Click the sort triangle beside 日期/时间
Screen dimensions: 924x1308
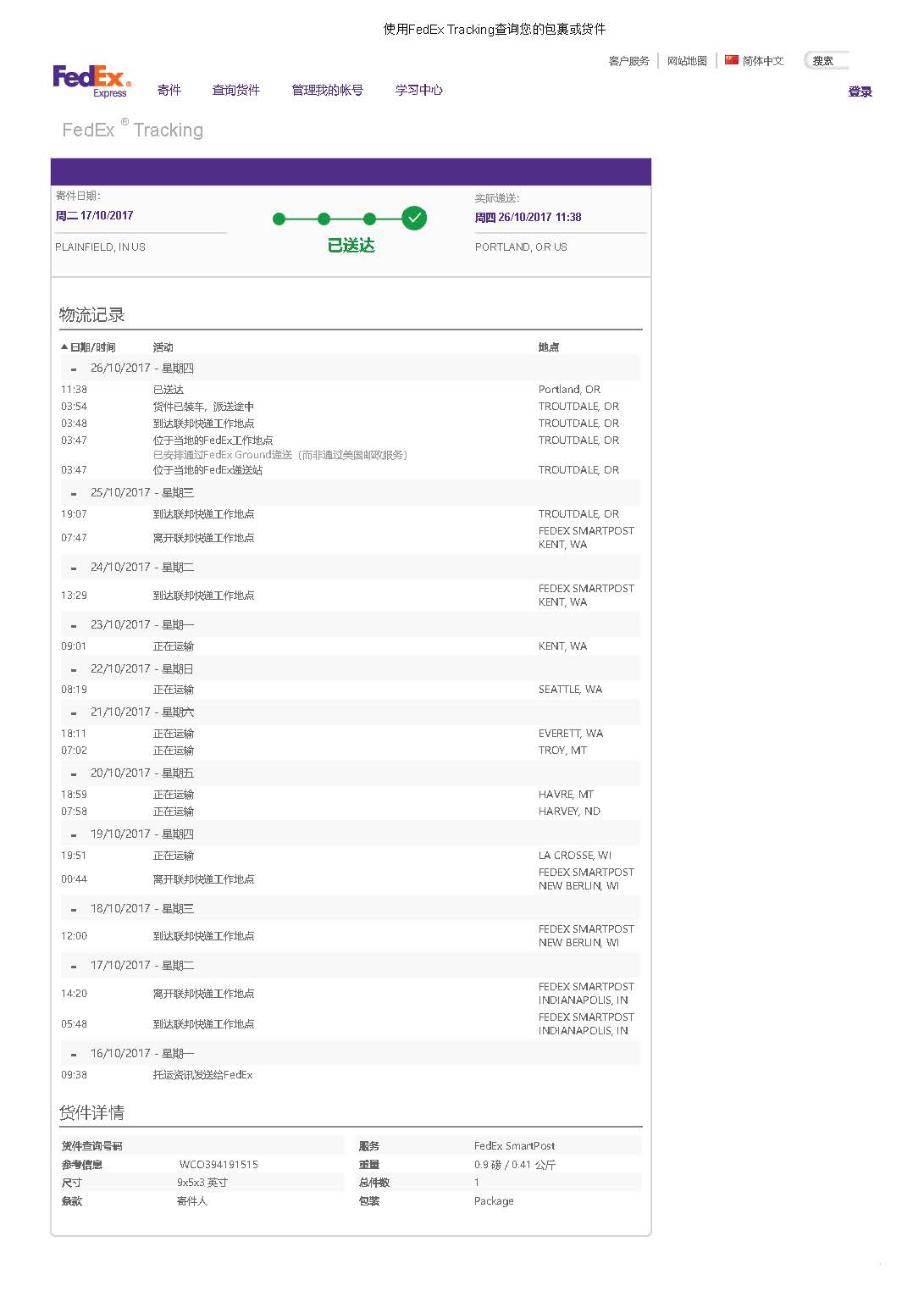tap(64, 346)
